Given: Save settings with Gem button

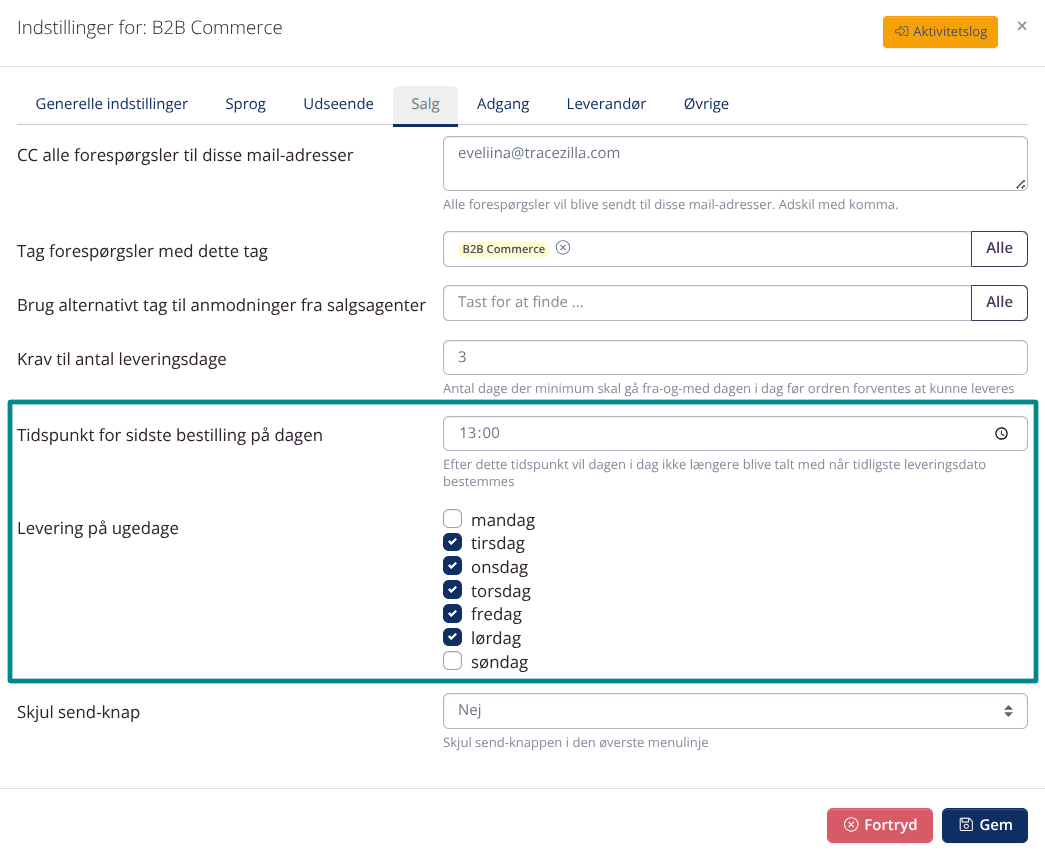Looking at the screenshot, I should click(x=985, y=825).
